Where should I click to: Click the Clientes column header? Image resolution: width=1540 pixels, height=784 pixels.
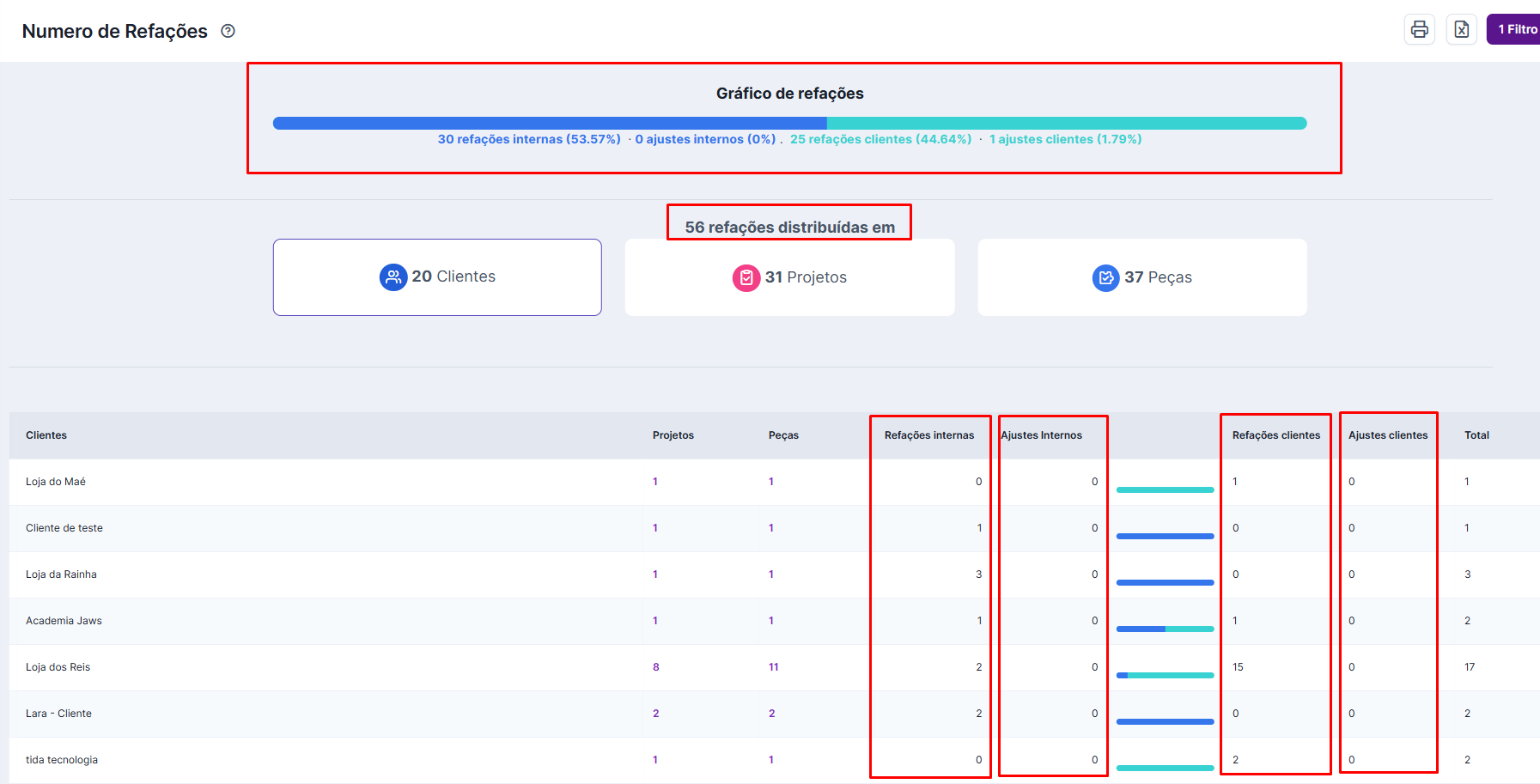[46, 435]
